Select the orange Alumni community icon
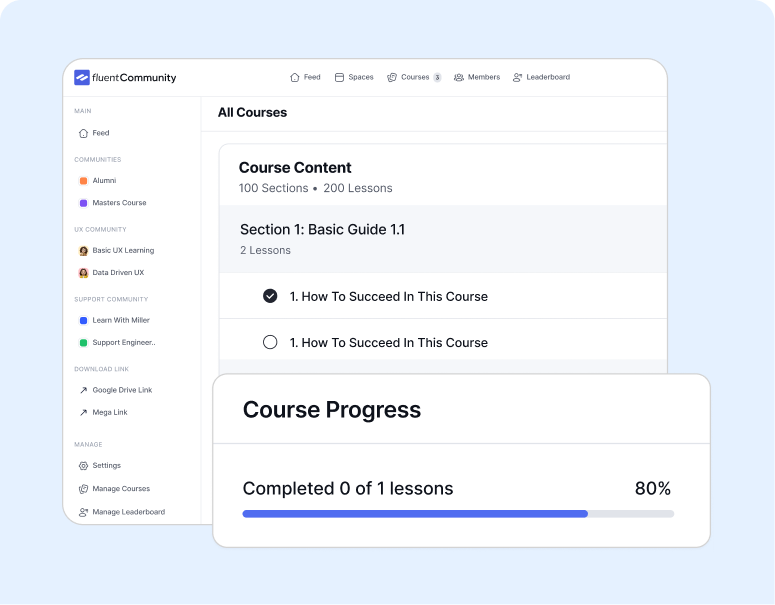The width and height of the screenshot is (775, 605). click(83, 181)
